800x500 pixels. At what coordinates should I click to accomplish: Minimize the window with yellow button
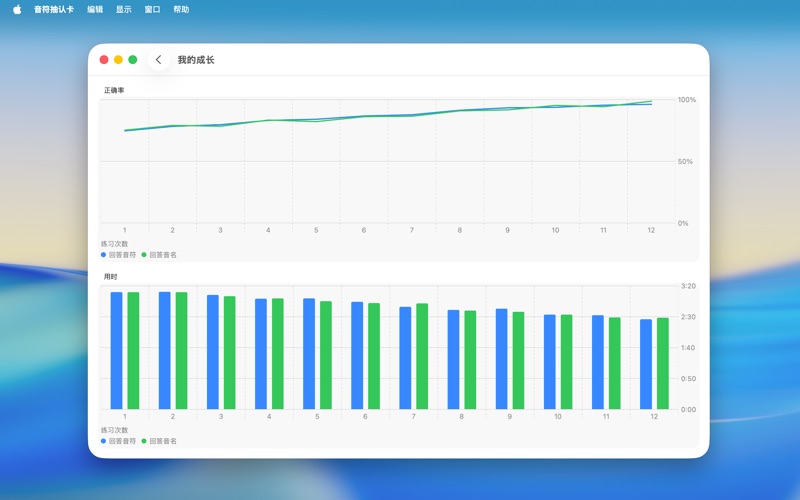(x=118, y=60)
